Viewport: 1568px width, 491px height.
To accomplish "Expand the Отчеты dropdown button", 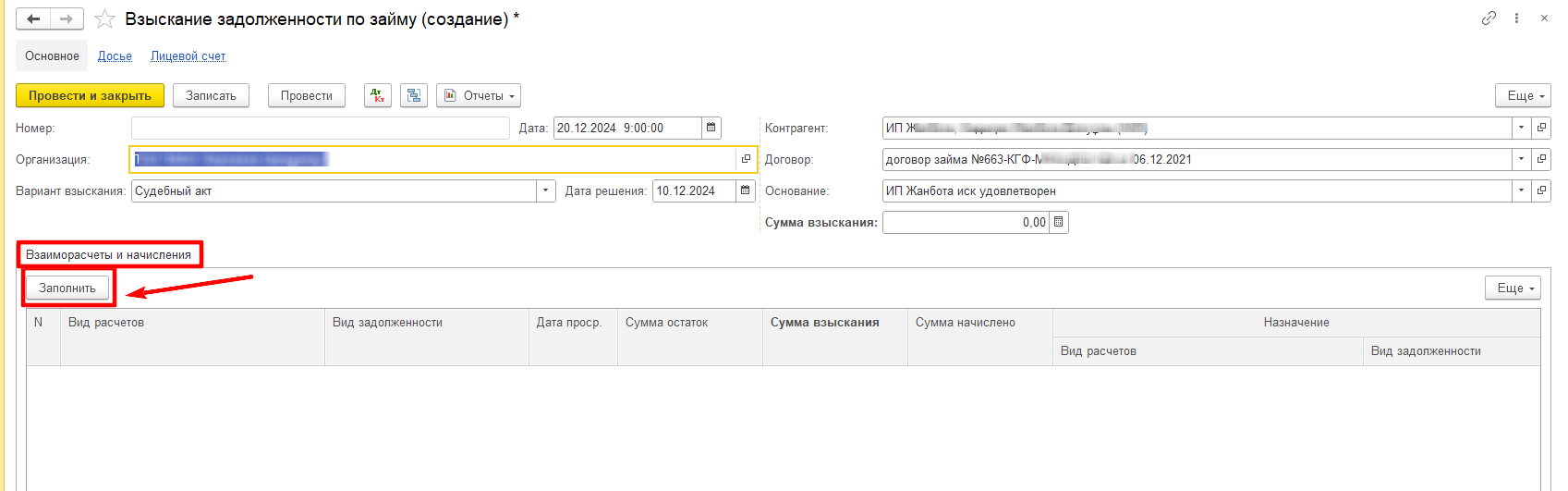I will pos(479,95).
